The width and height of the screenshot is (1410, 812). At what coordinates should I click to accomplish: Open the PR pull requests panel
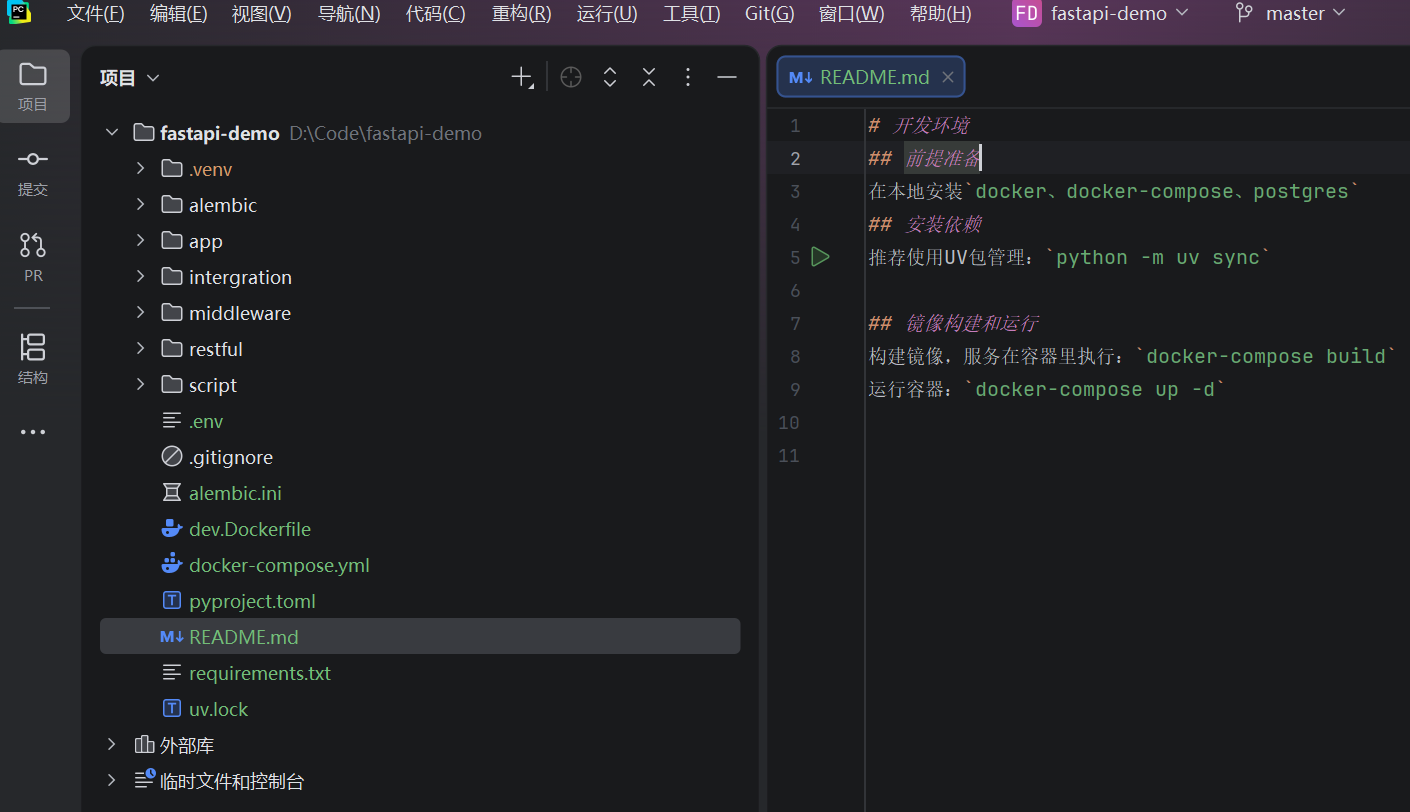33,257
